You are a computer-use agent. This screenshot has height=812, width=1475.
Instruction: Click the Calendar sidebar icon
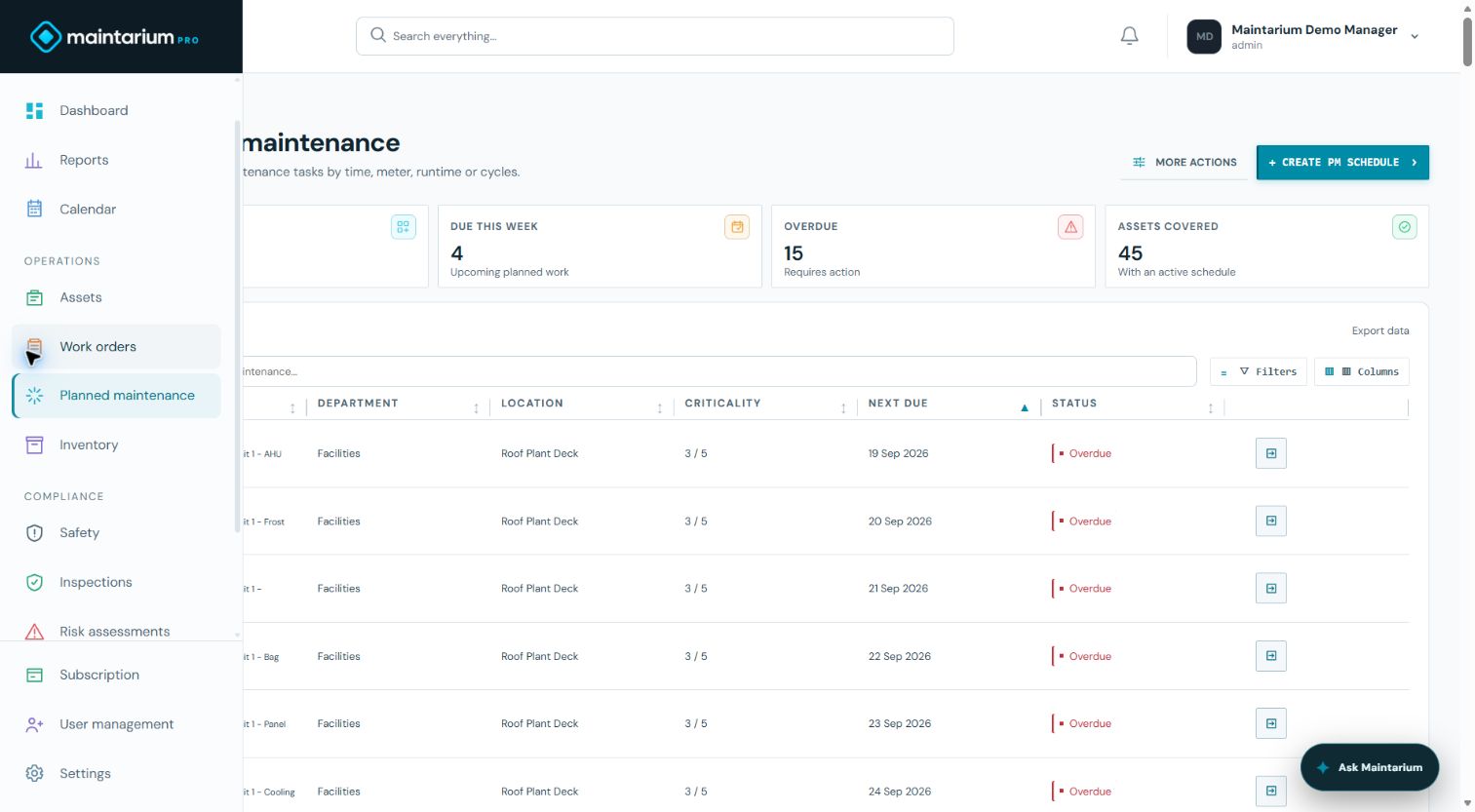(x=34, y=209)
